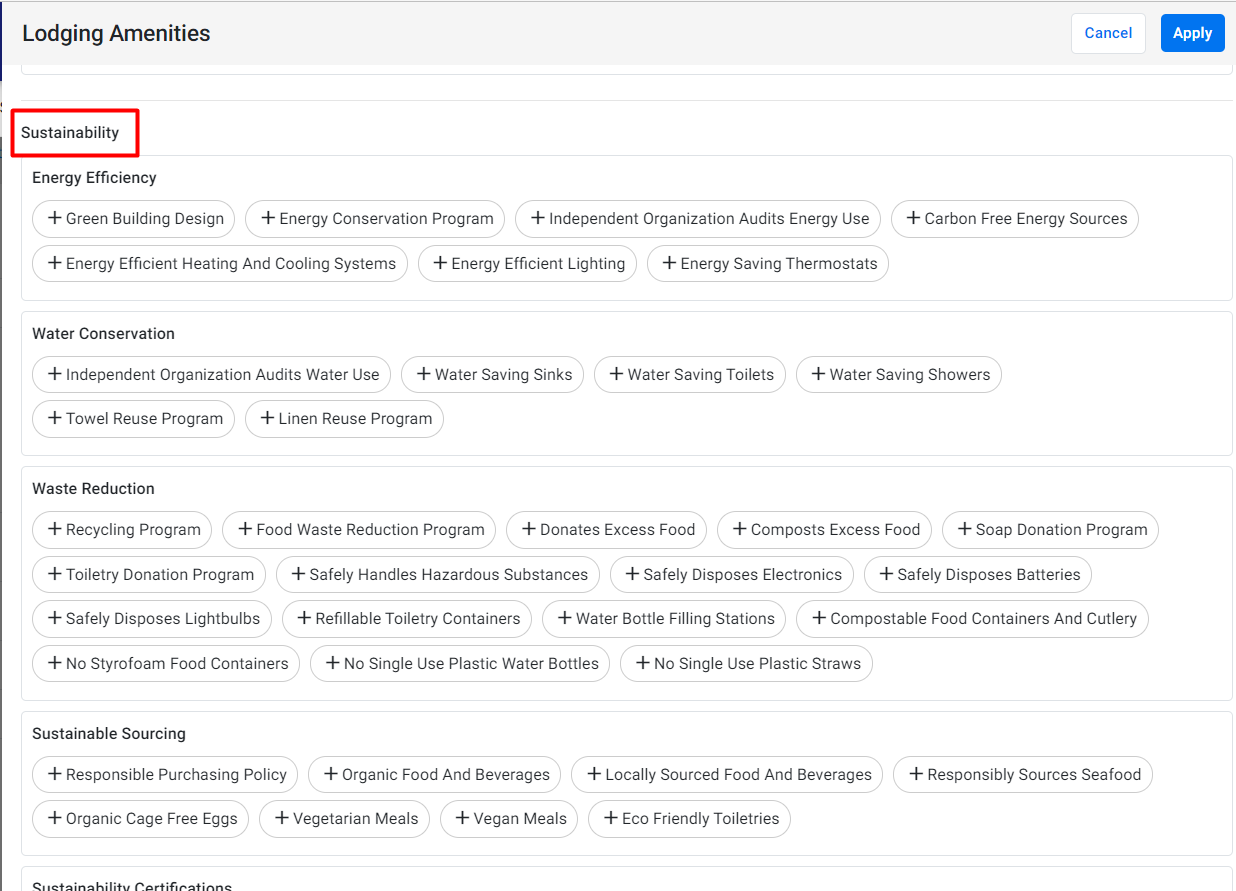This screenshot has height=891, width=1236.
Task: Add Composts Excess Food chip
Action: 824,530
